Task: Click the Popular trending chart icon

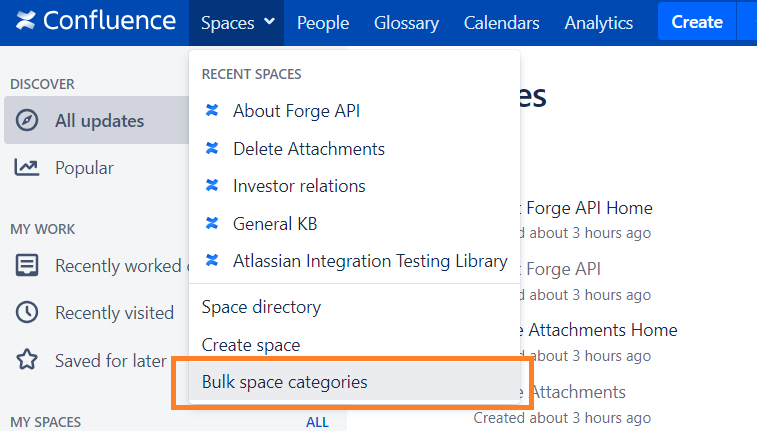Action: [x=28, y=168]
